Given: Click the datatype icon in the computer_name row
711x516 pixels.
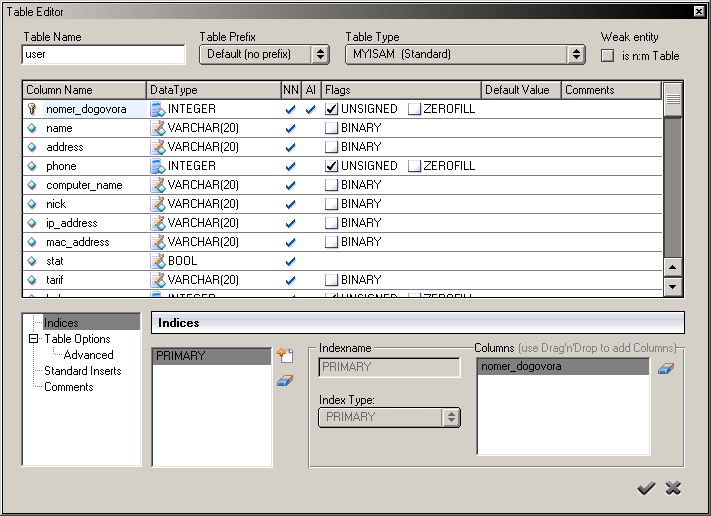Looking at the screenshot, I should [158, 185].
